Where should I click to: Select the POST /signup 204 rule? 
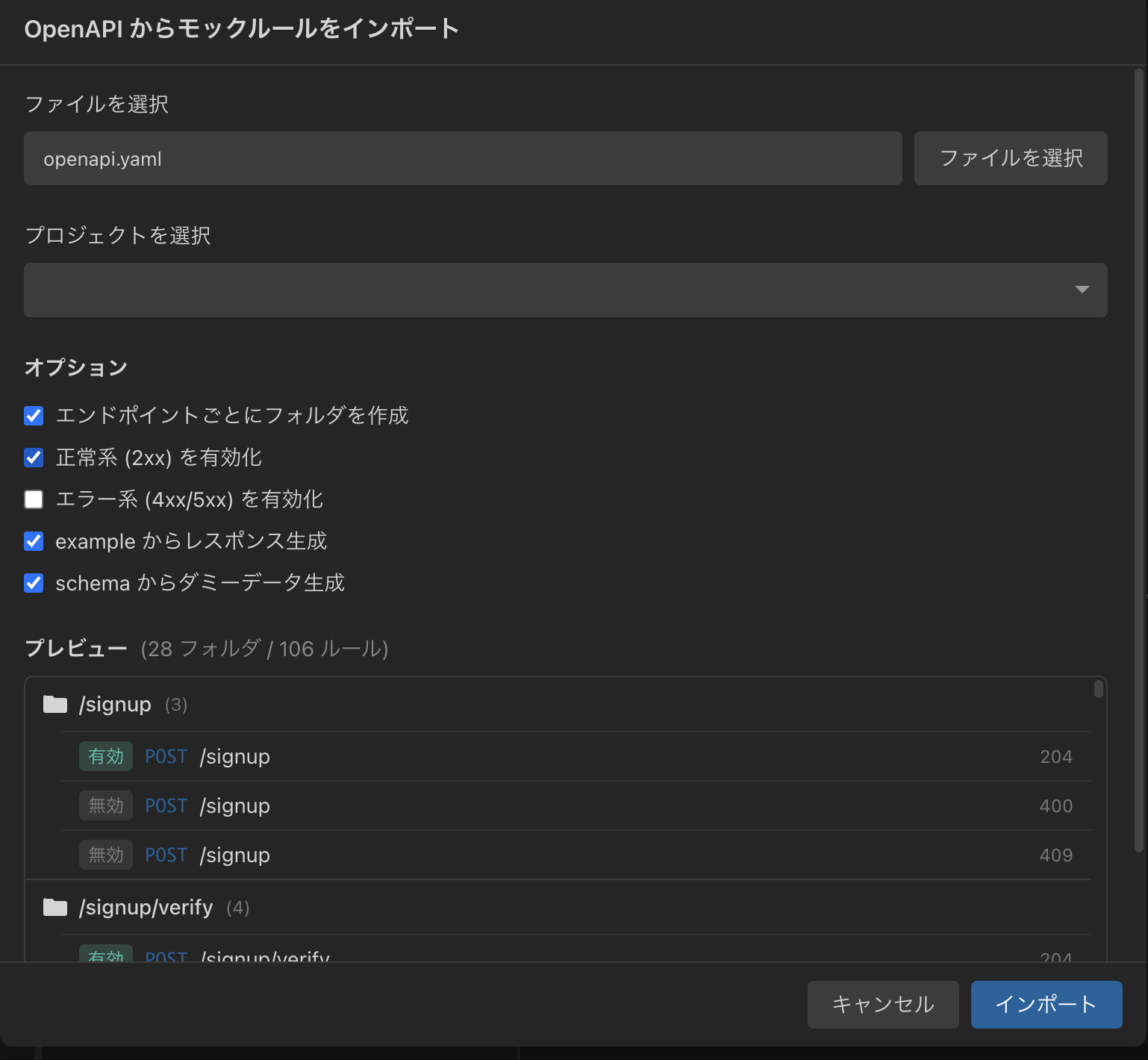pos(576,756)
